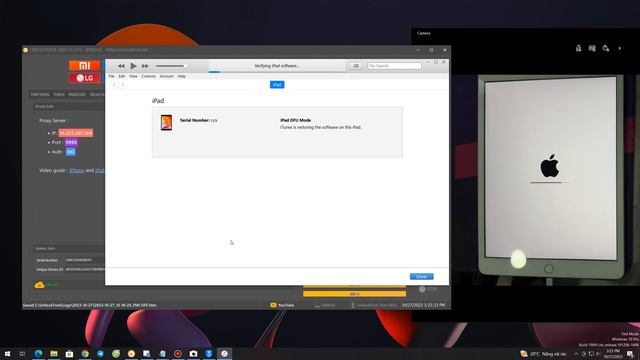Open the iTunes Help menu
Viewport: 640px width, 360px height.
(x=182, y=76)
